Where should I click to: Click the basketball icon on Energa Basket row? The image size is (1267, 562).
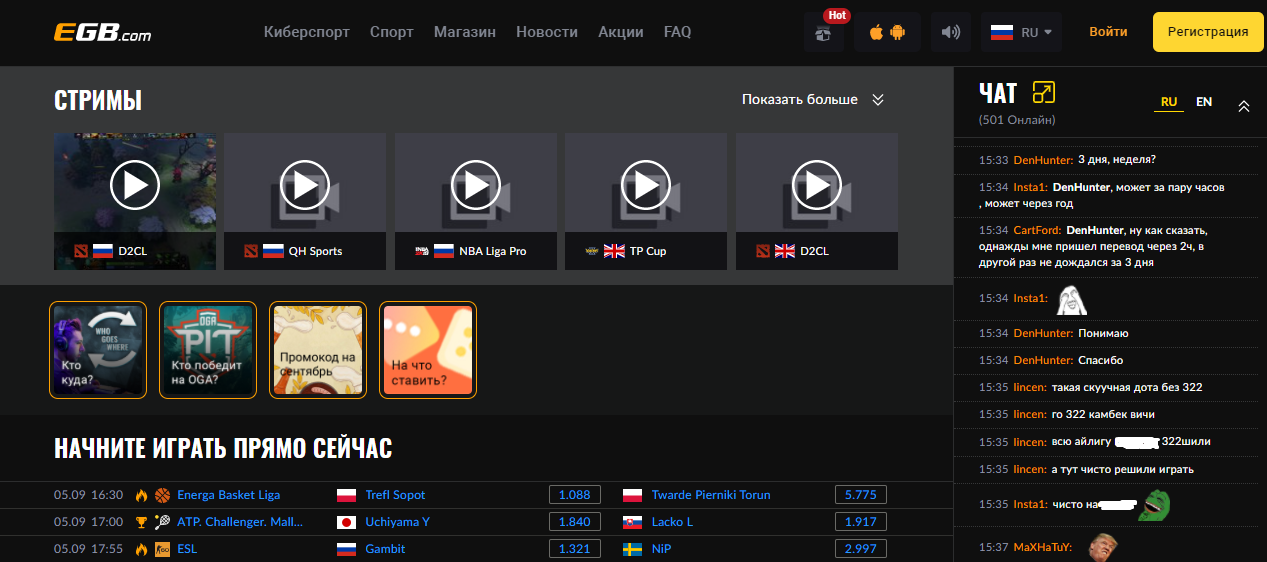162,495
